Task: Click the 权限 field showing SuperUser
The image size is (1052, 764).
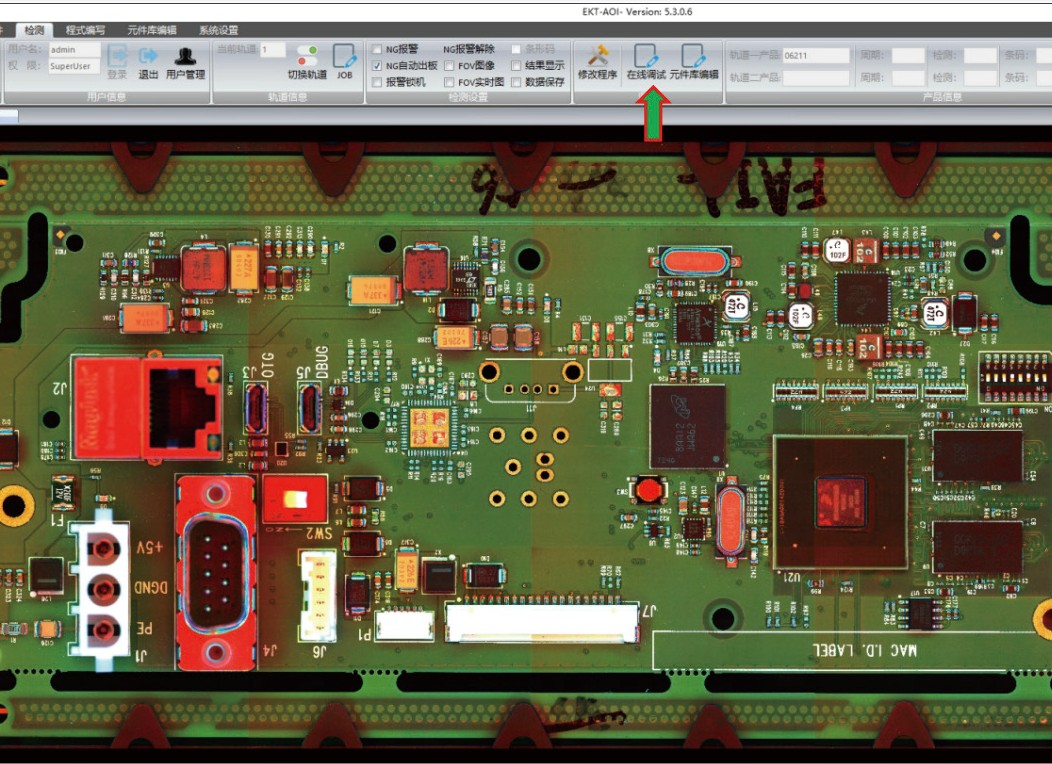Action: pyautogui.click(x=74, y=66)
